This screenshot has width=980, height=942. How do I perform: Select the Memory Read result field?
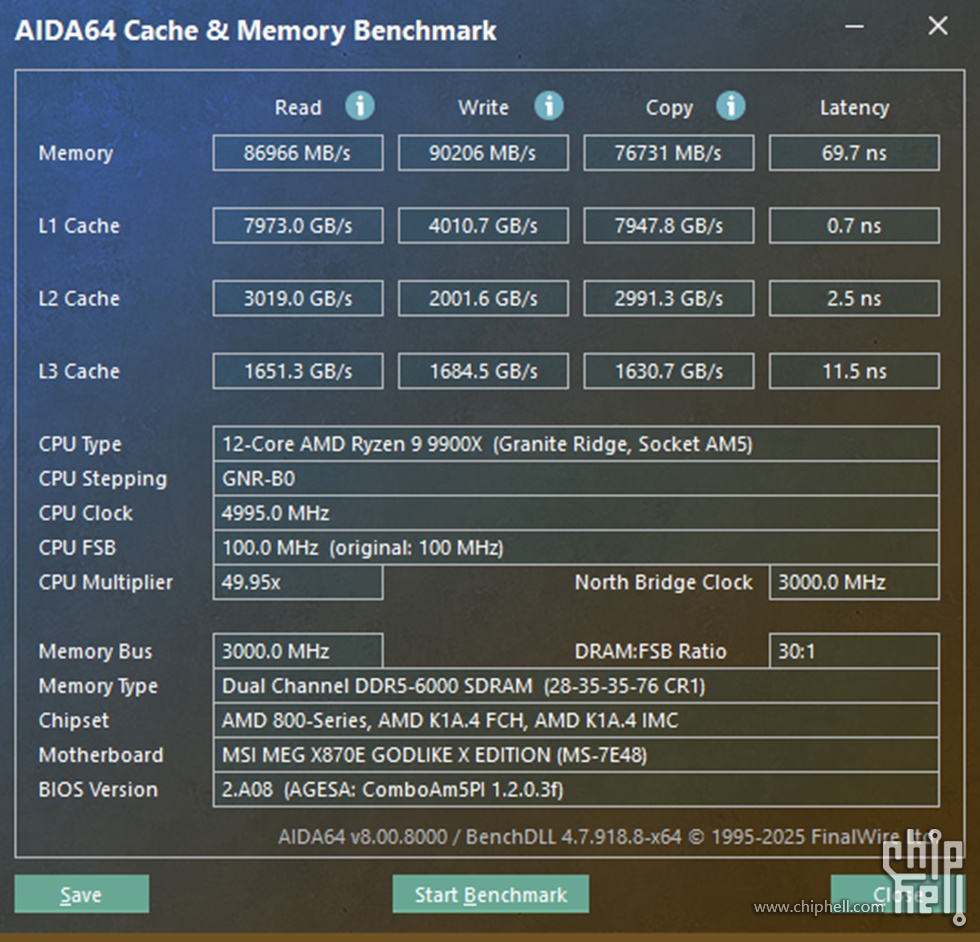pyautogui.click(x=298, y=153)
